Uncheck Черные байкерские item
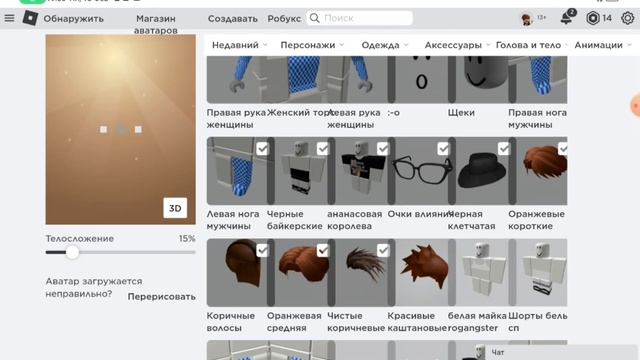Image resolution: width=640 pixels, height=360 pixels. pyautogui.click(x=322, y=149)
